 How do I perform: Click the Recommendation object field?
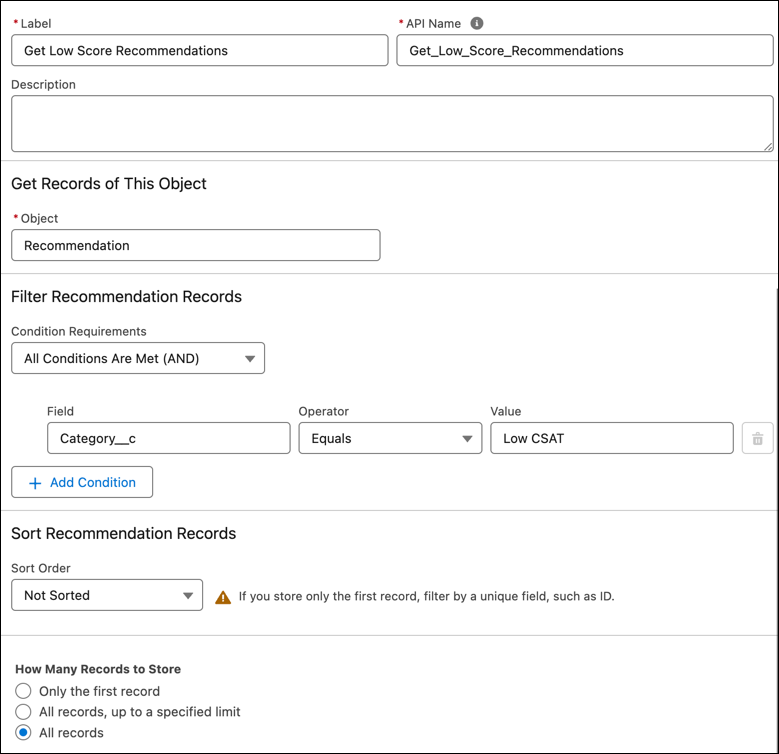click(x=196, y=245)
